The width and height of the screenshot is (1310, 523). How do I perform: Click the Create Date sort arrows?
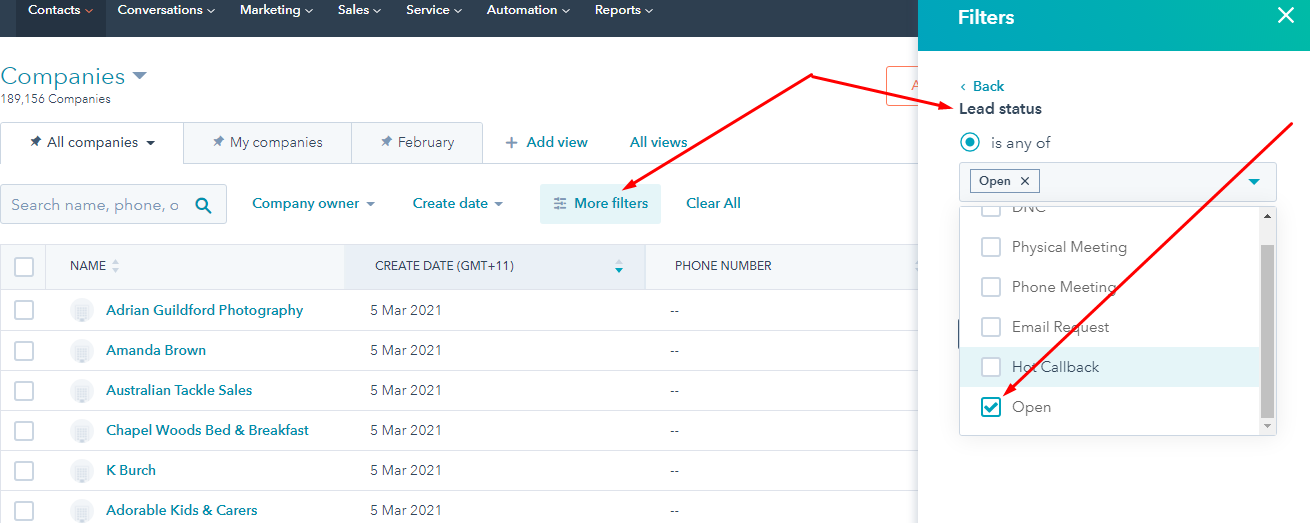point(619,266)
